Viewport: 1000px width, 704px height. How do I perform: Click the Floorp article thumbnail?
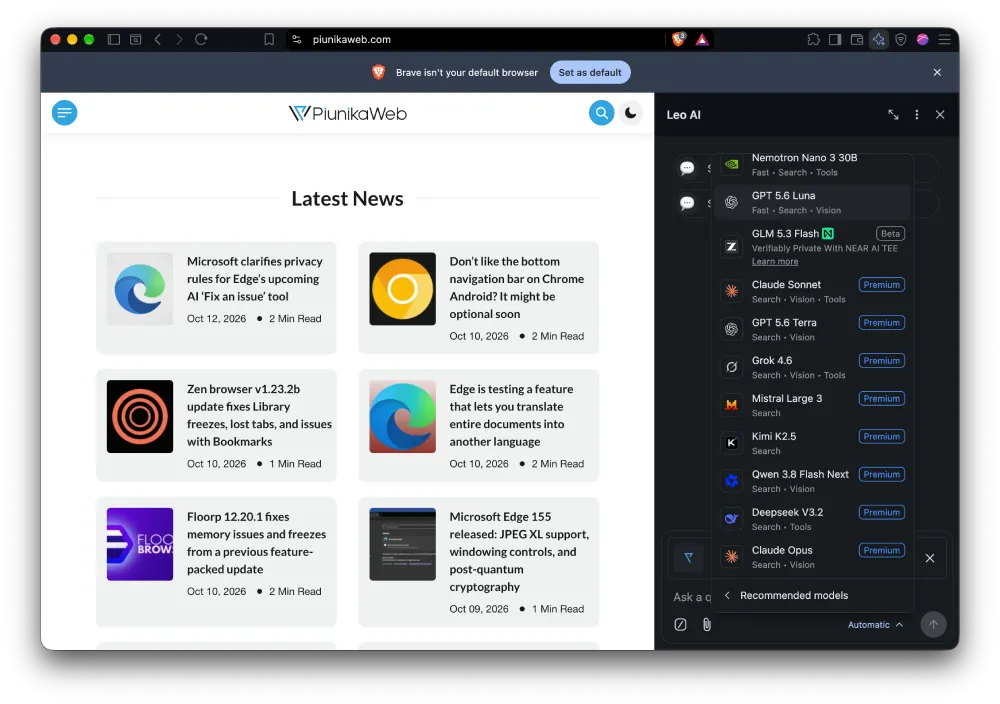140,544
